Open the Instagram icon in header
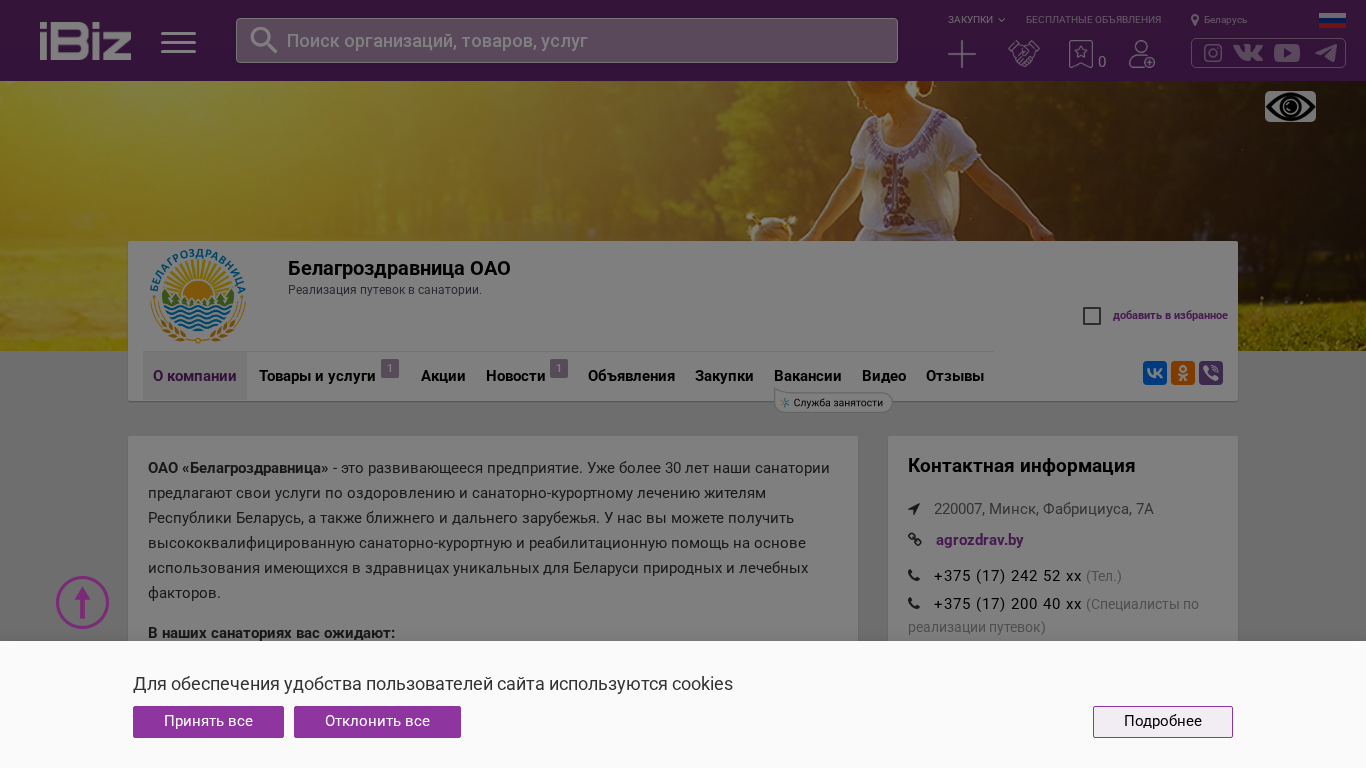Image resolution: width=1366 pixels, height=768 pixels. click(x=1213, y=53)
